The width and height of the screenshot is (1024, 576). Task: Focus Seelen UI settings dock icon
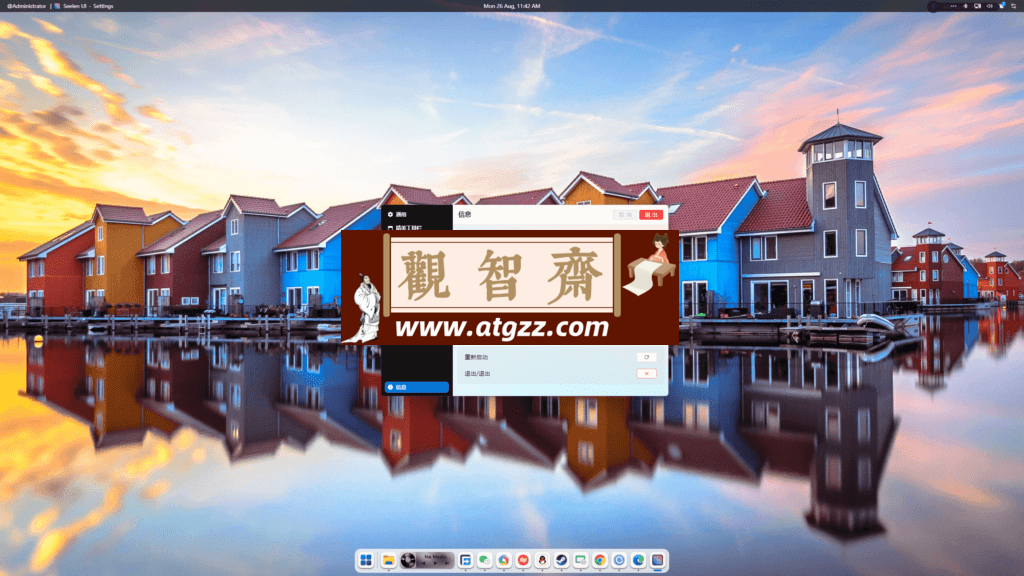[658, 560]
